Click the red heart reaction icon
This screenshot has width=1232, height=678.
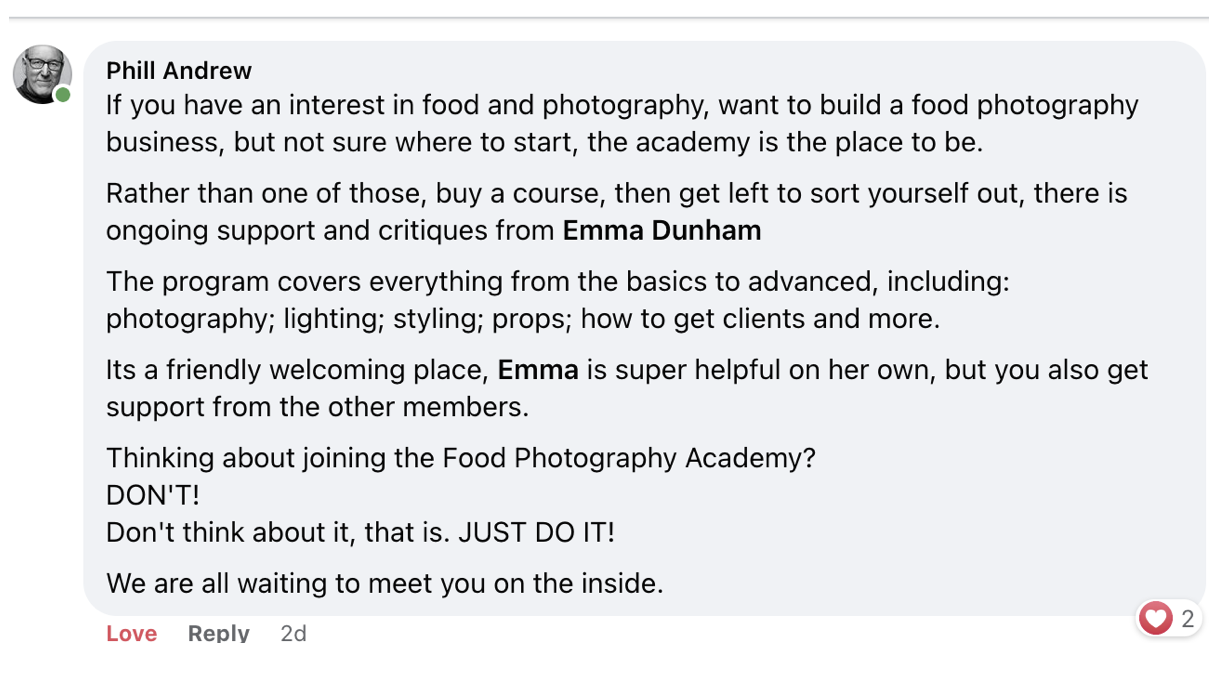[x=1155, y=618]
